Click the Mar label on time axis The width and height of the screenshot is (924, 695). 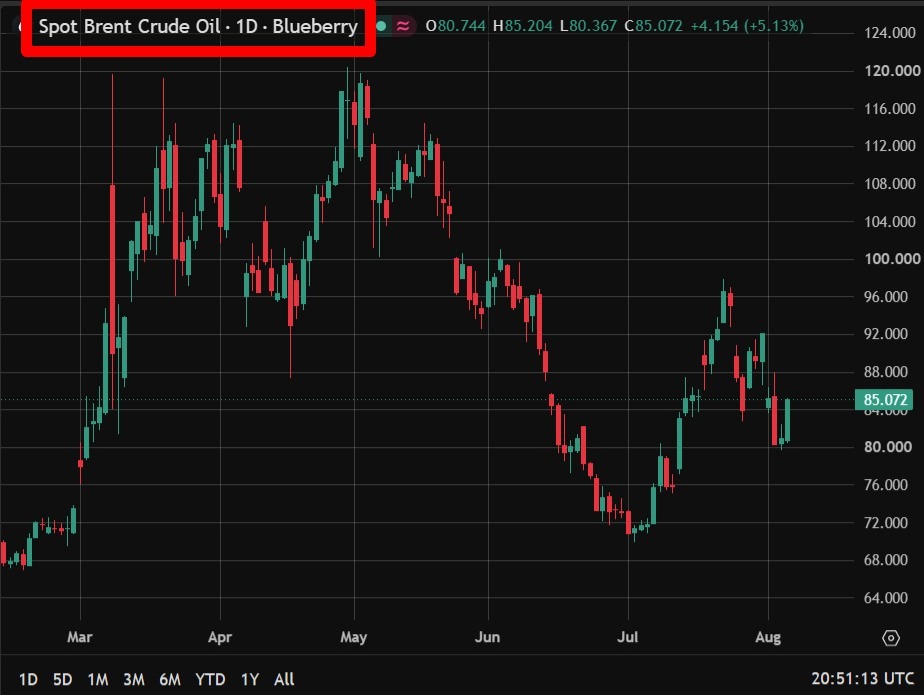point(80,637)
